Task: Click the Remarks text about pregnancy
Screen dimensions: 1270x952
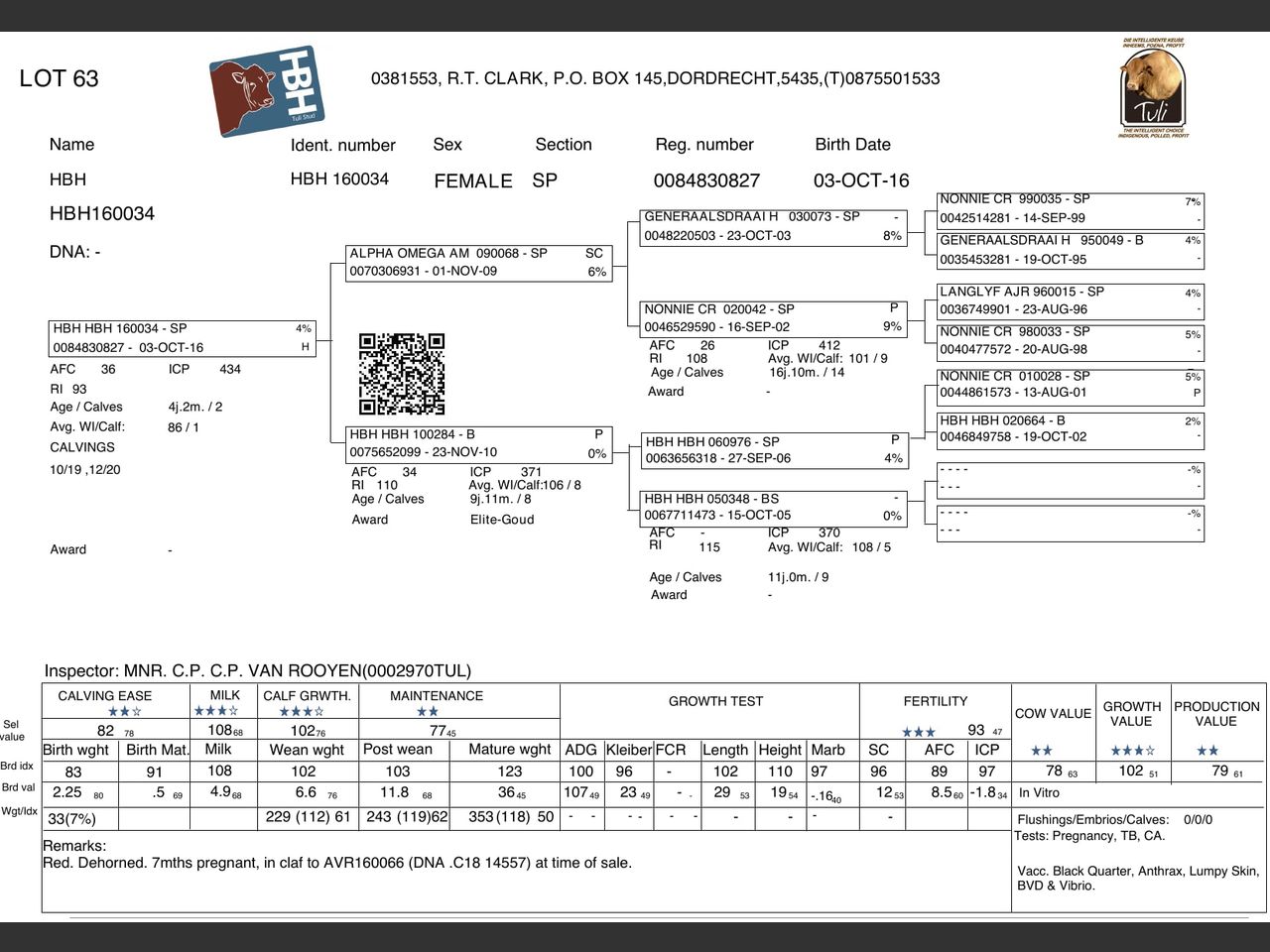Action: (x=337, y=863)
